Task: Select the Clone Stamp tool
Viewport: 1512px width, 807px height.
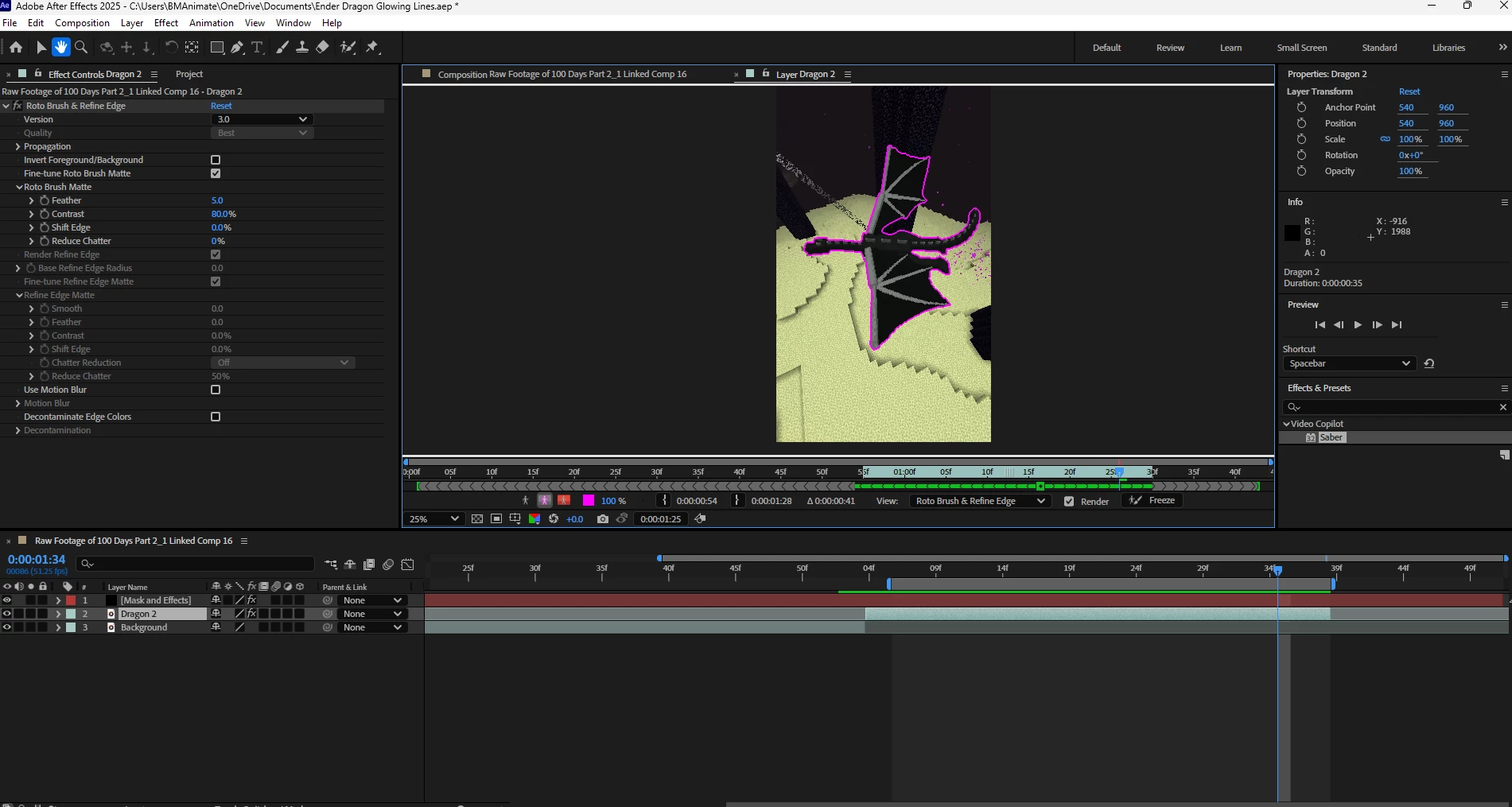Action: [302, 48]
